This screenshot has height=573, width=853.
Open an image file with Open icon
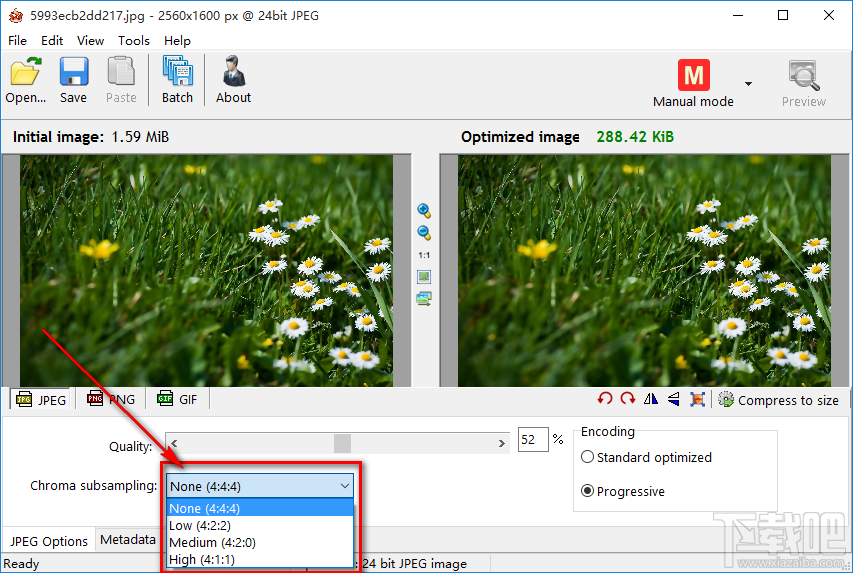26,80
